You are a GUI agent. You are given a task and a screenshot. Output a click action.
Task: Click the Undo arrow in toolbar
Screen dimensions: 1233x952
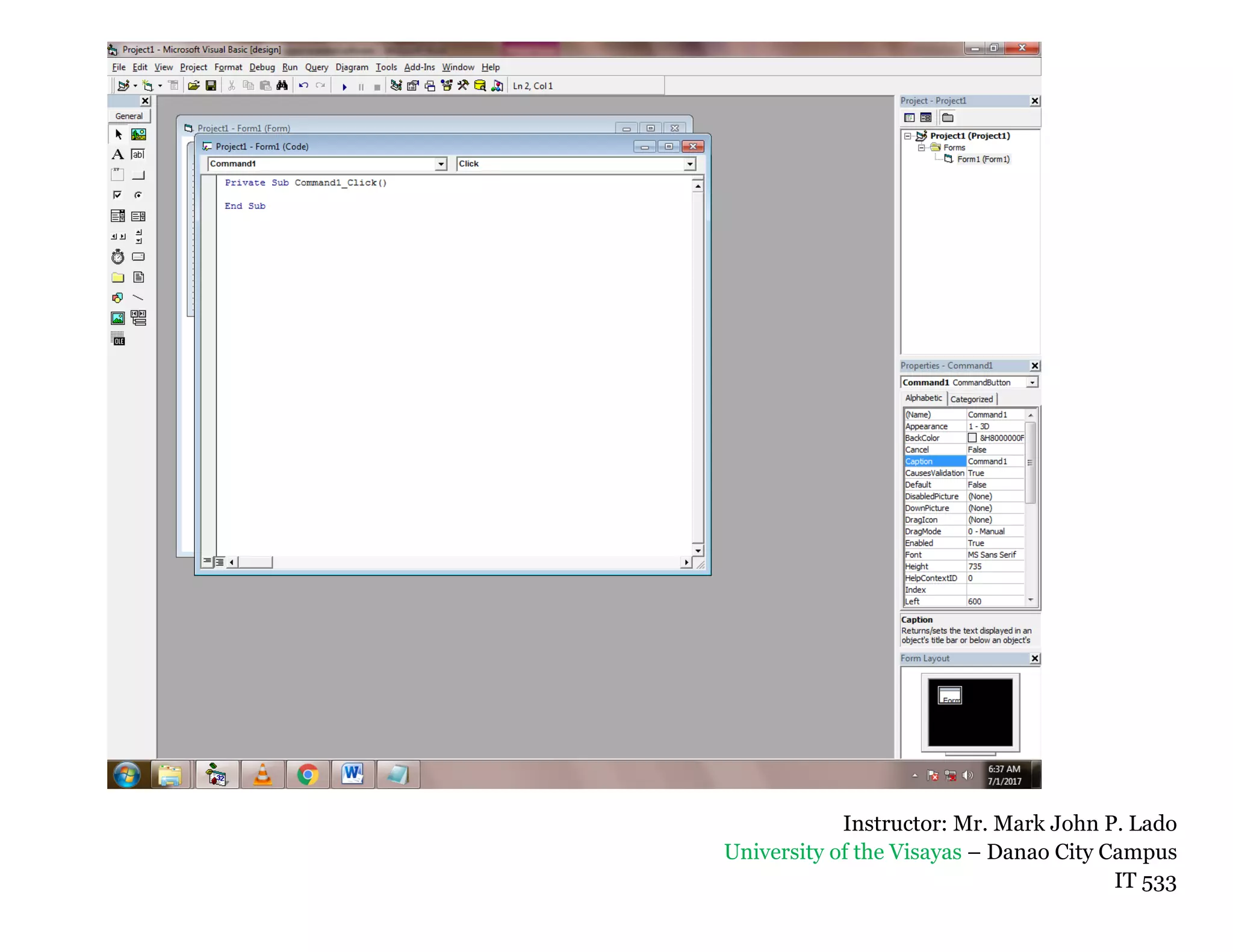point(303,86)
